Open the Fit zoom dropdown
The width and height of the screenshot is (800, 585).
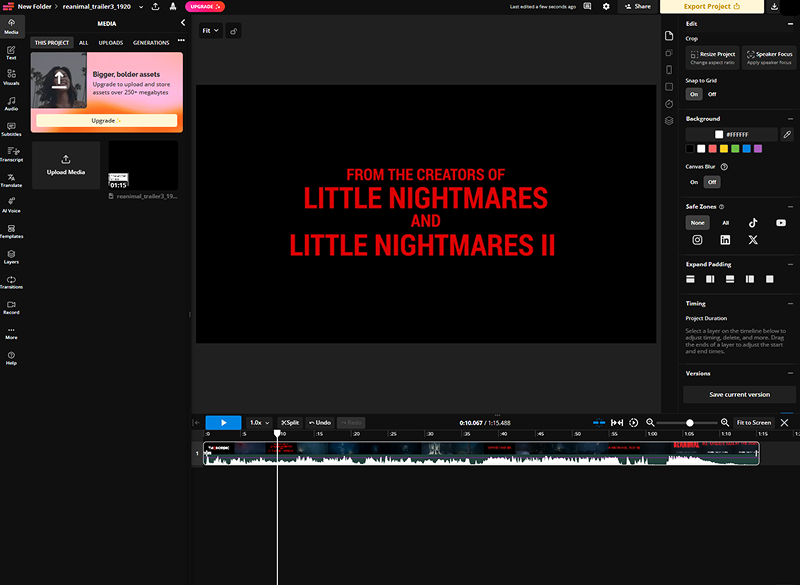point(211,31)
